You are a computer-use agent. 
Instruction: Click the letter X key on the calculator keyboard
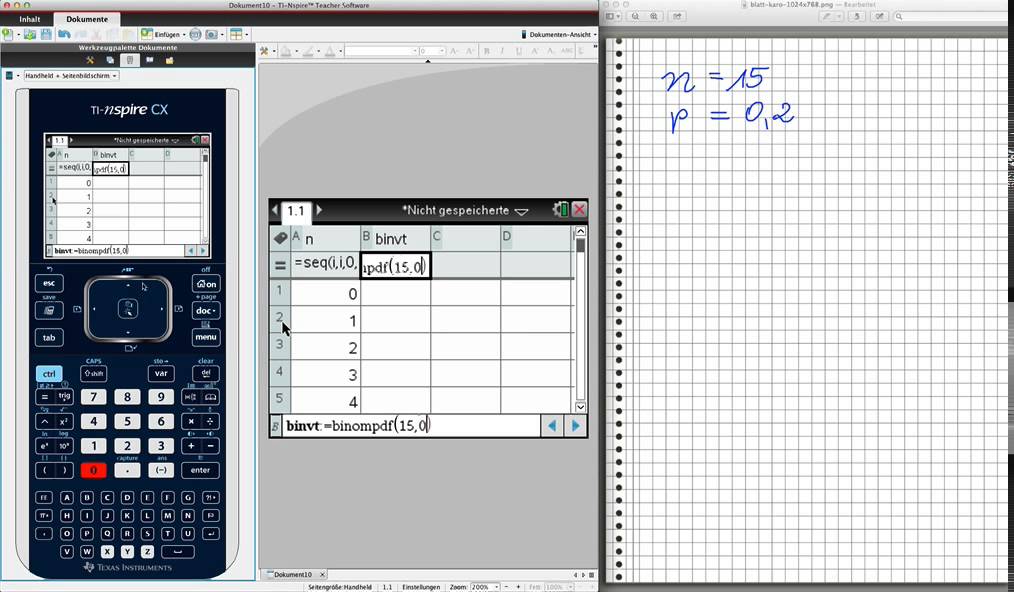pos(107,552)
